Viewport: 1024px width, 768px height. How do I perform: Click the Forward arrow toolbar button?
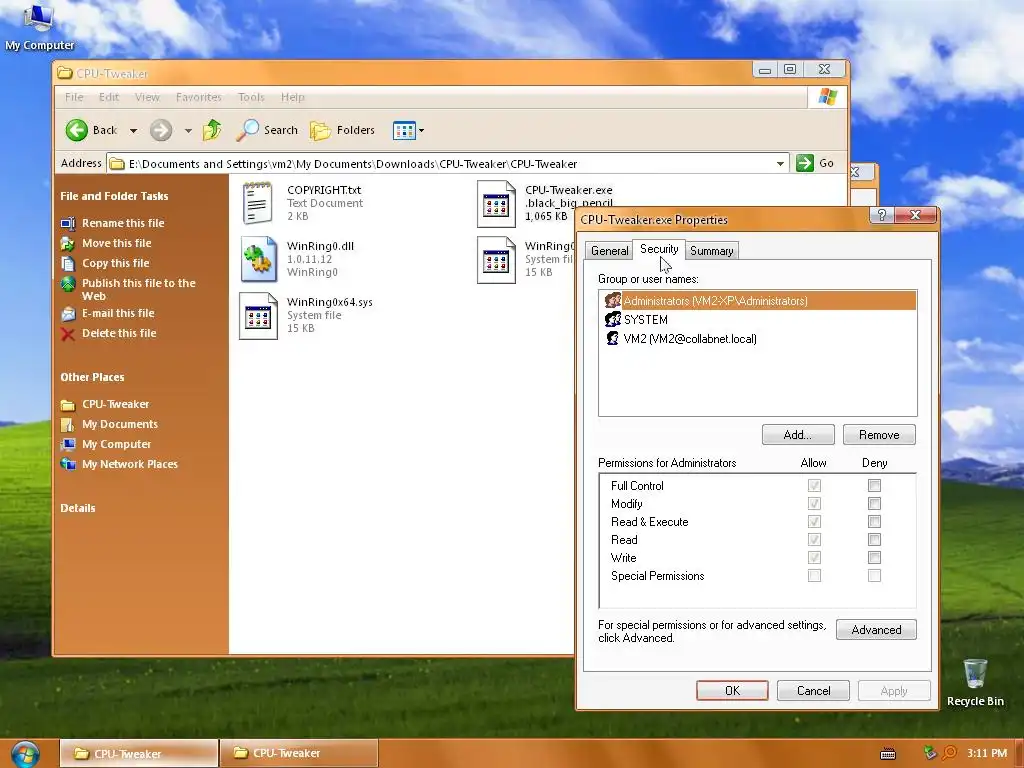pyautogui.click(x=161, y=130)
